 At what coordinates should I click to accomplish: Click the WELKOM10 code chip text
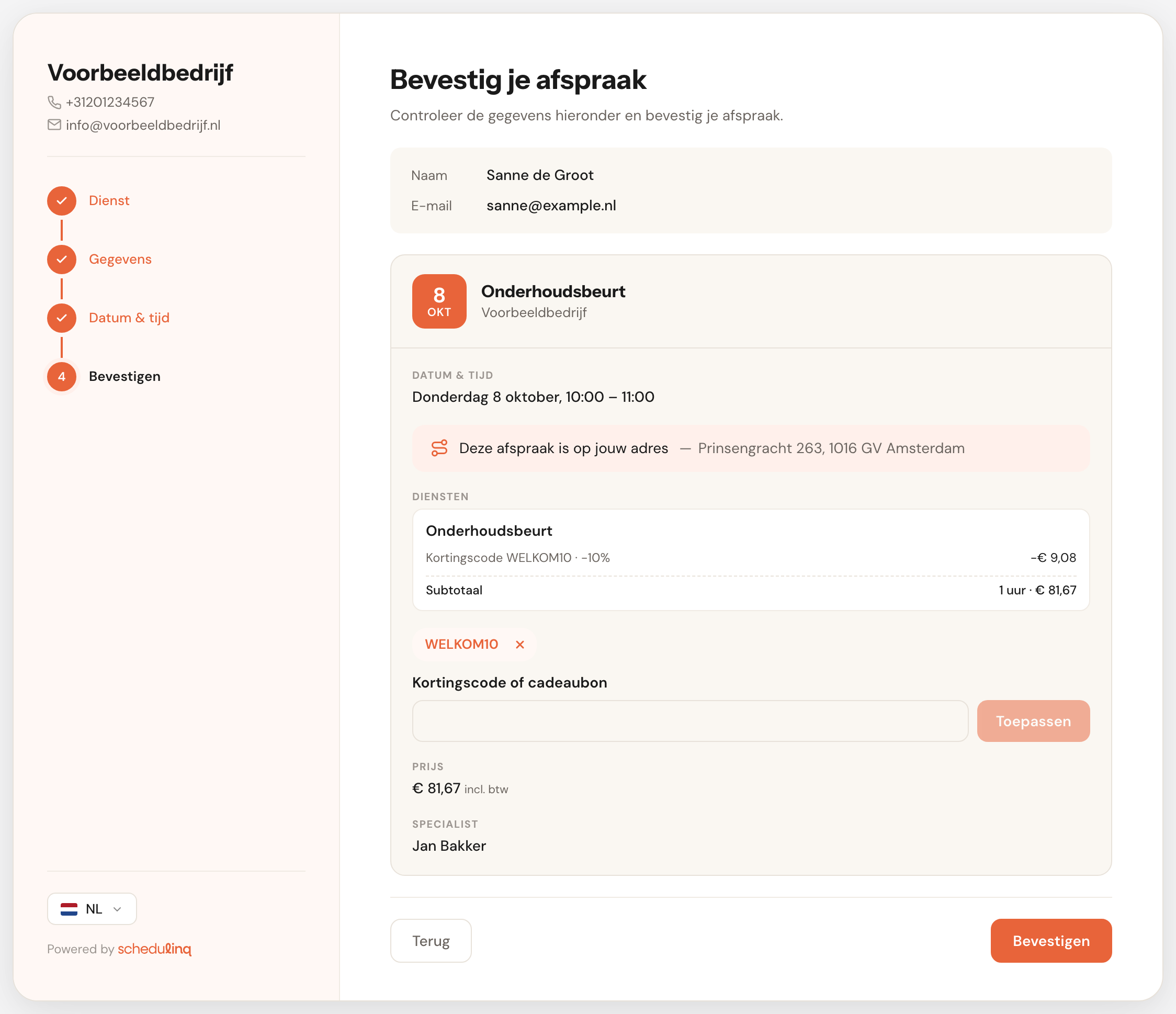tap(461, 645)
